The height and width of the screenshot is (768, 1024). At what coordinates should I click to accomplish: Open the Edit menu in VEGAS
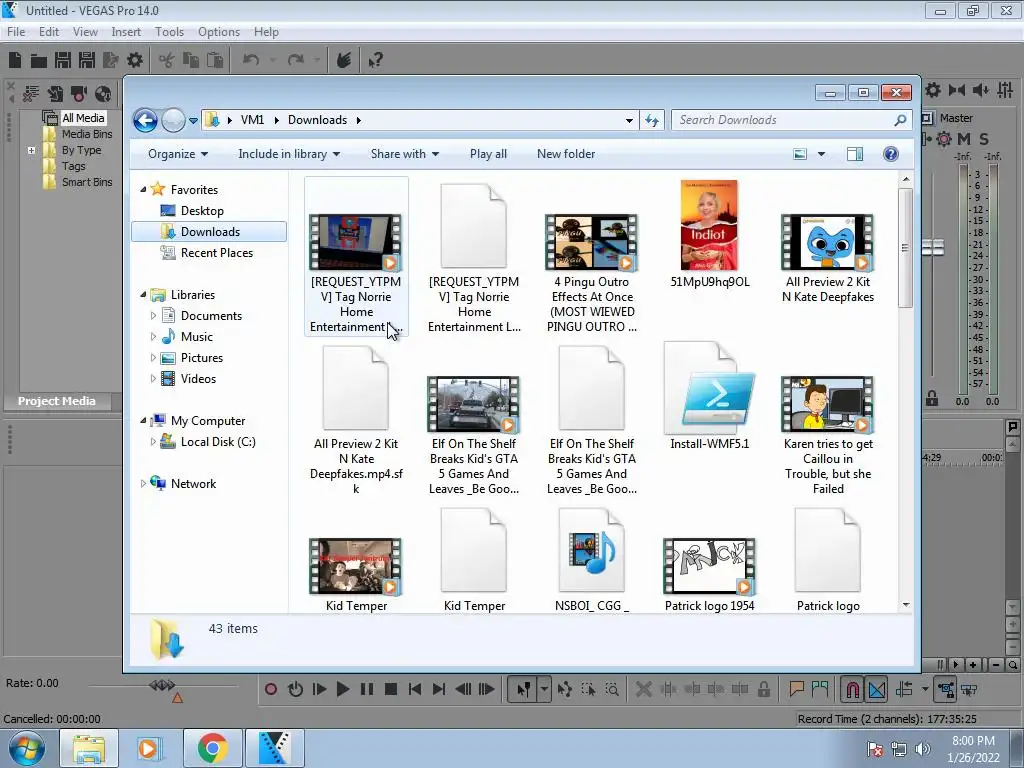(49, 31)
